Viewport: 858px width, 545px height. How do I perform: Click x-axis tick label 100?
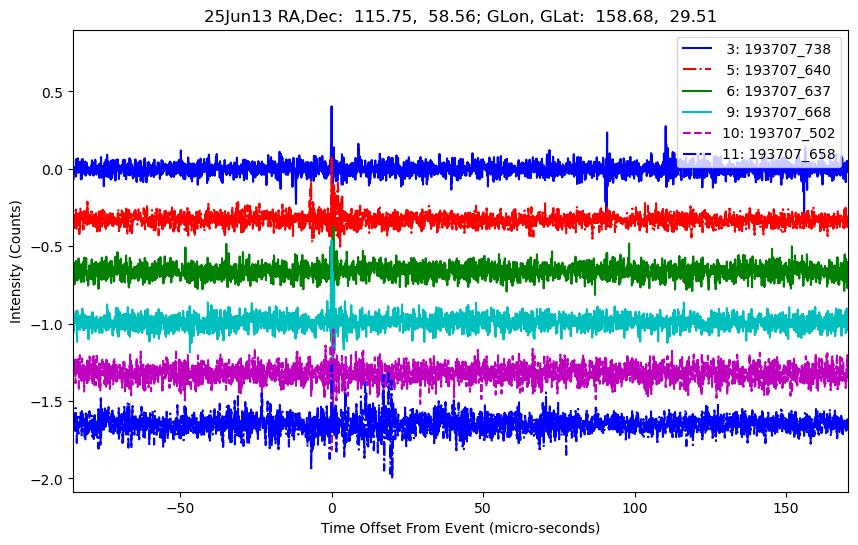(x=635, y=508)
